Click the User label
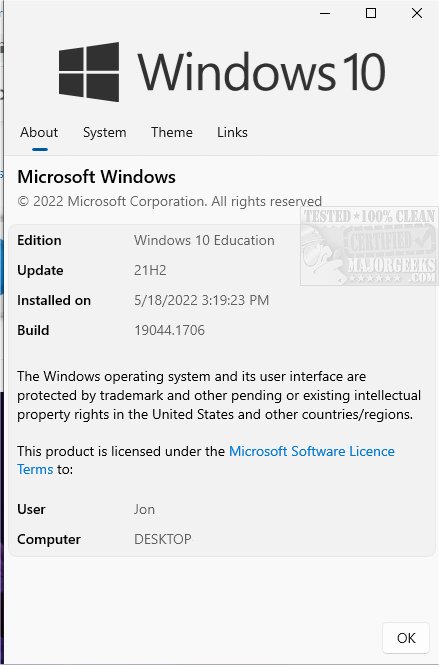 [31, 509]
